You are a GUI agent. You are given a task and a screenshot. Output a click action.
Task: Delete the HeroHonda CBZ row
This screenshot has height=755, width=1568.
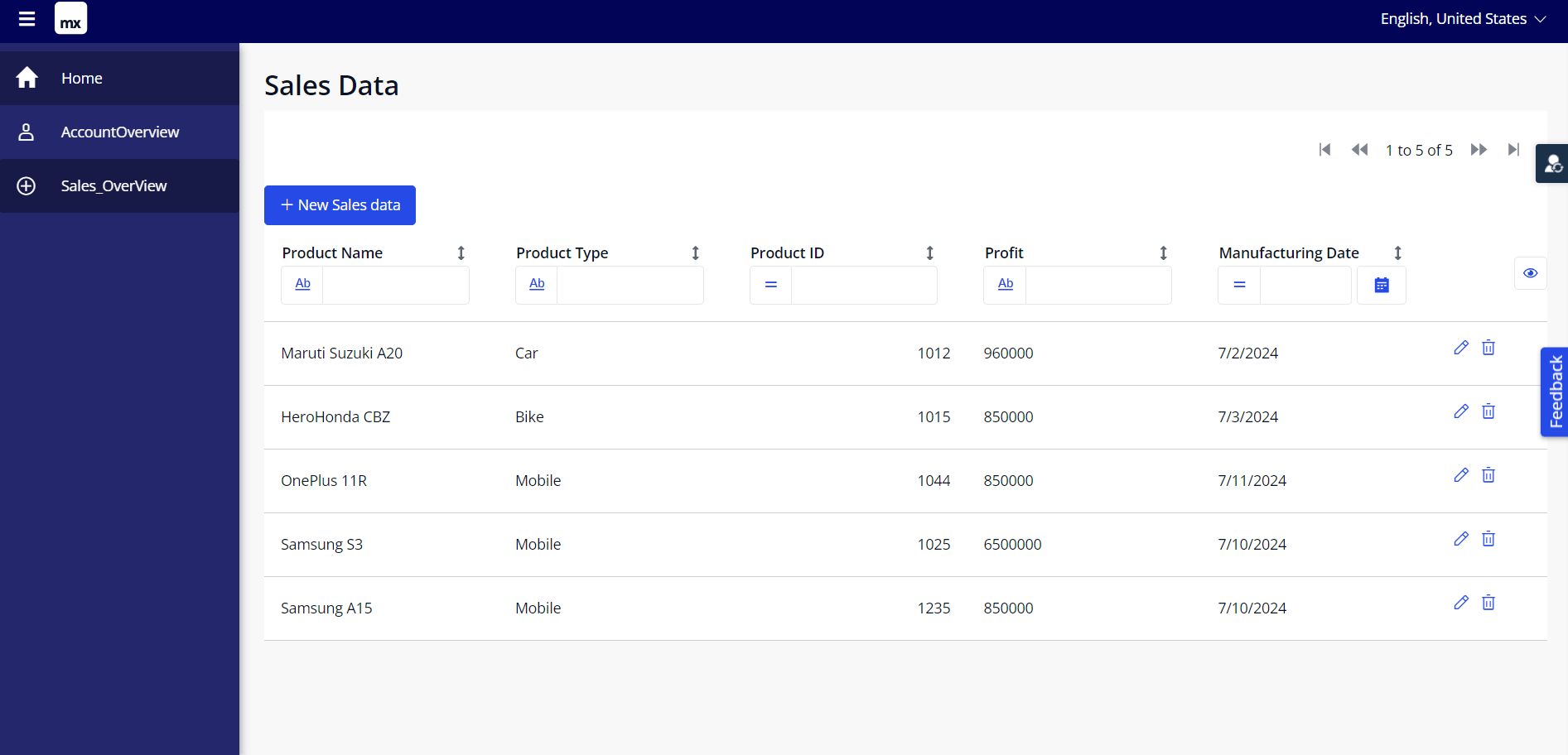1488,411
